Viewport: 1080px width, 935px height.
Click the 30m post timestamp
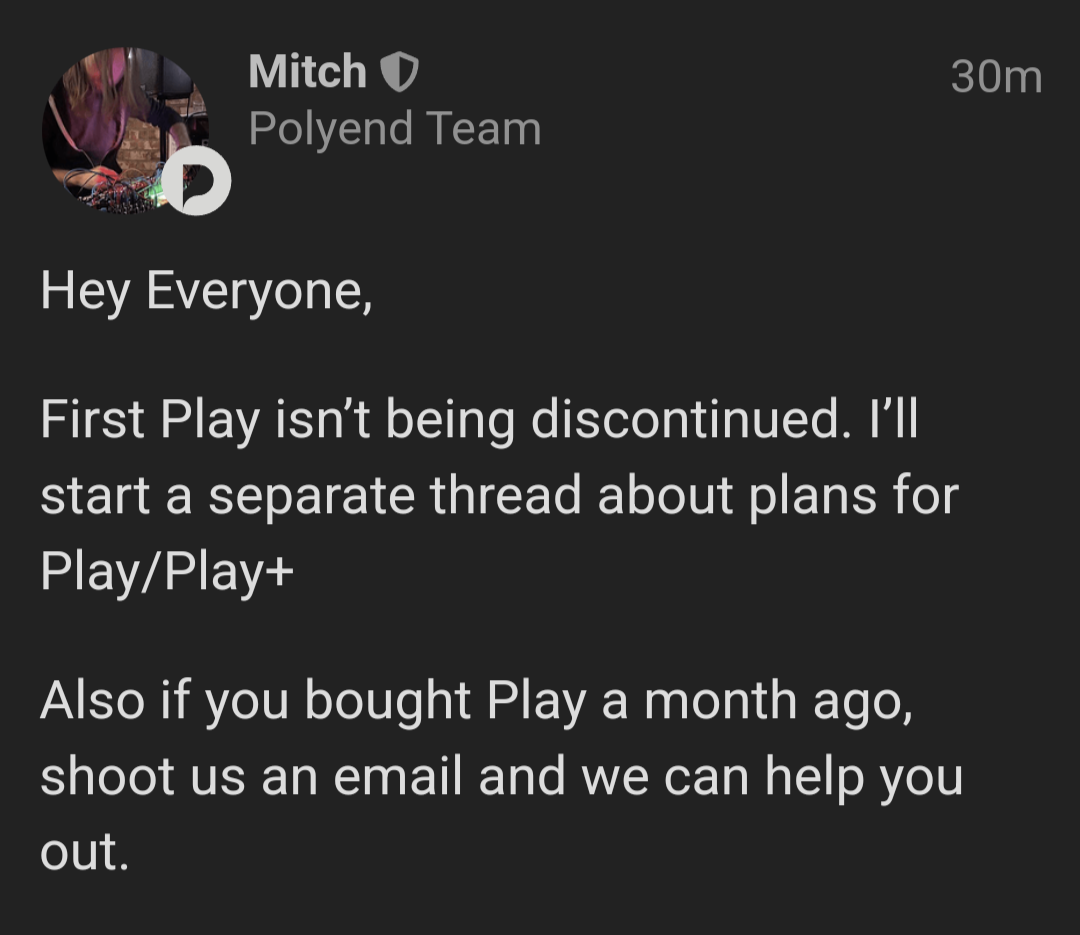(996, 76)
